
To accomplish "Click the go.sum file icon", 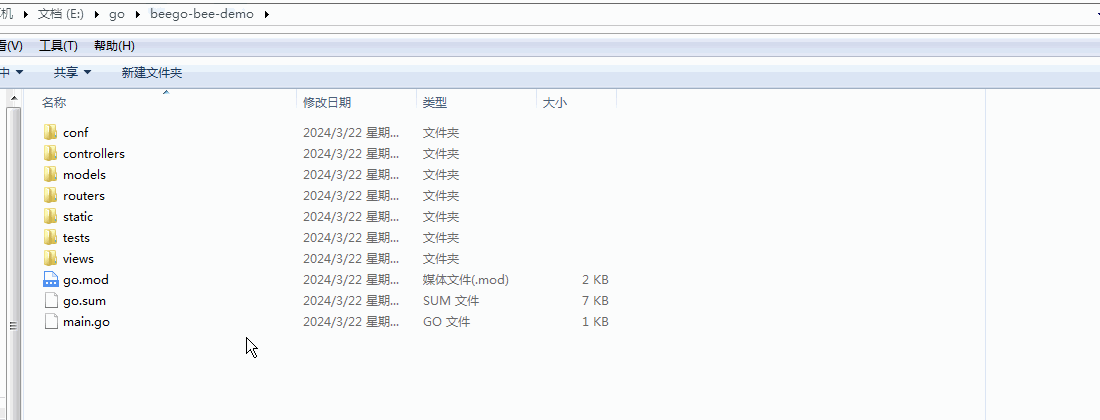I will (x=51, y=301).
